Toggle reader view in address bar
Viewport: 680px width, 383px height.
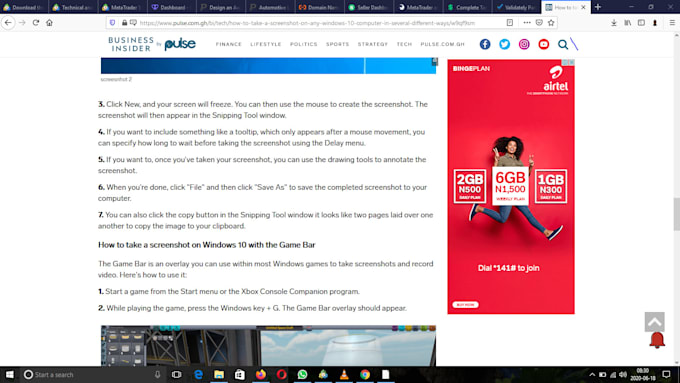pos(510,23)
